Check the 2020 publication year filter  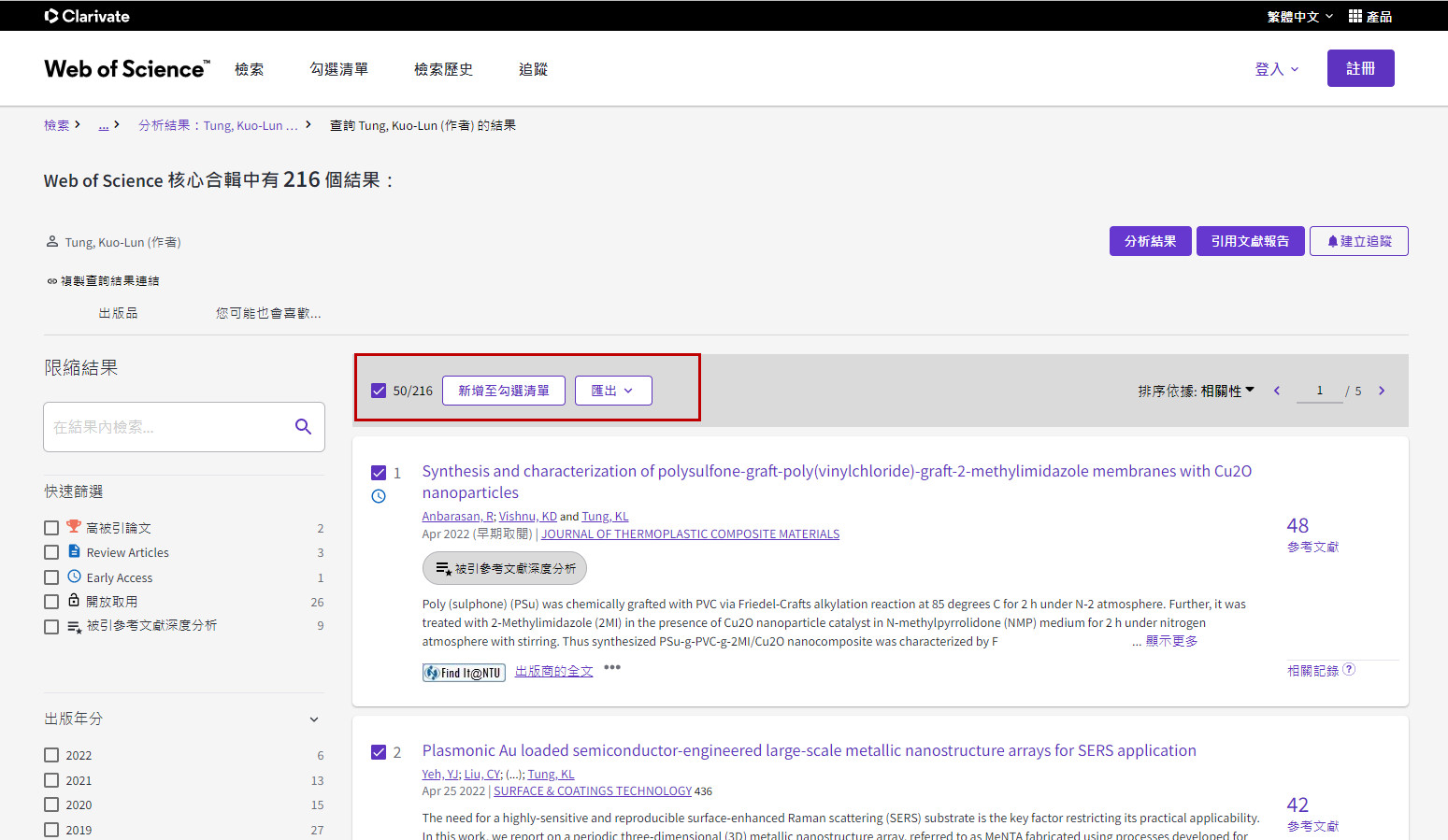pyautogui.click(x=51, y=804)
